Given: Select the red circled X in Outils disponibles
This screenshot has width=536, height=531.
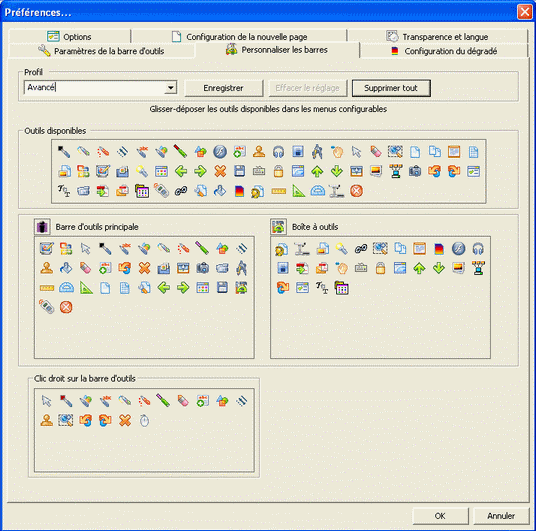Looking at the screenshot, I should tap(356, 191).
